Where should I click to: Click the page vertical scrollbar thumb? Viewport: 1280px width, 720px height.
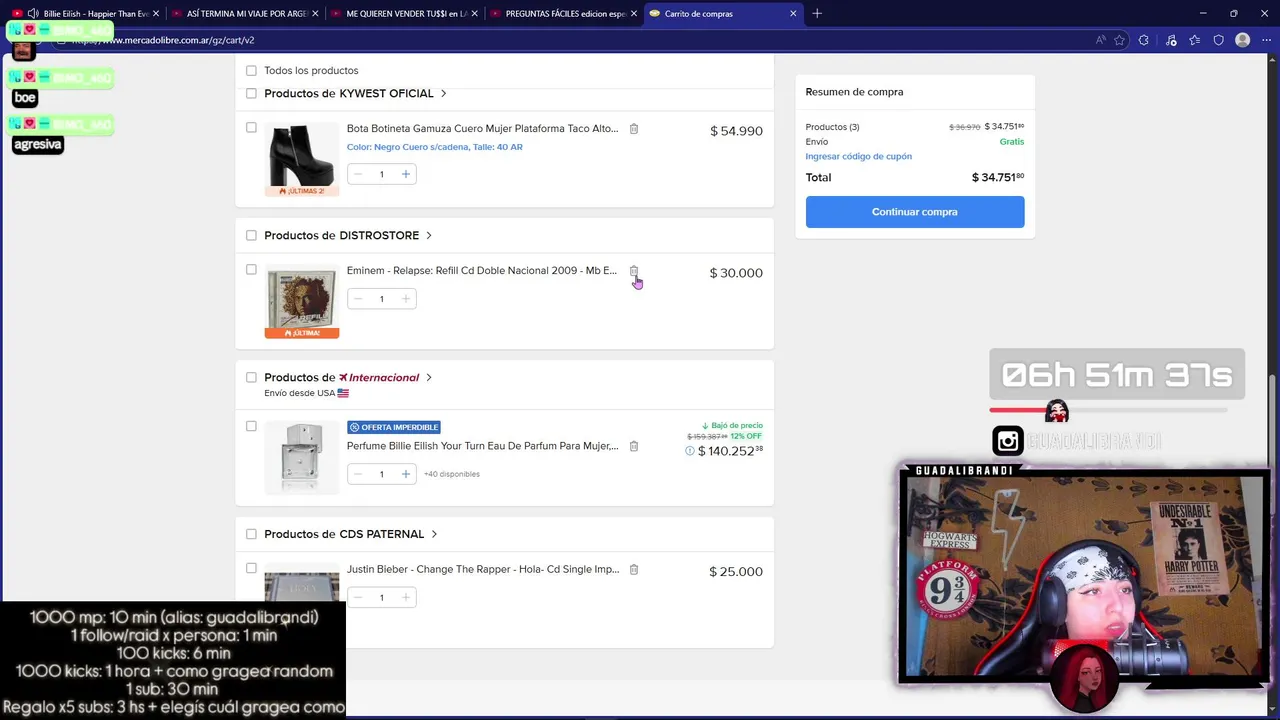pos(1273,445)
